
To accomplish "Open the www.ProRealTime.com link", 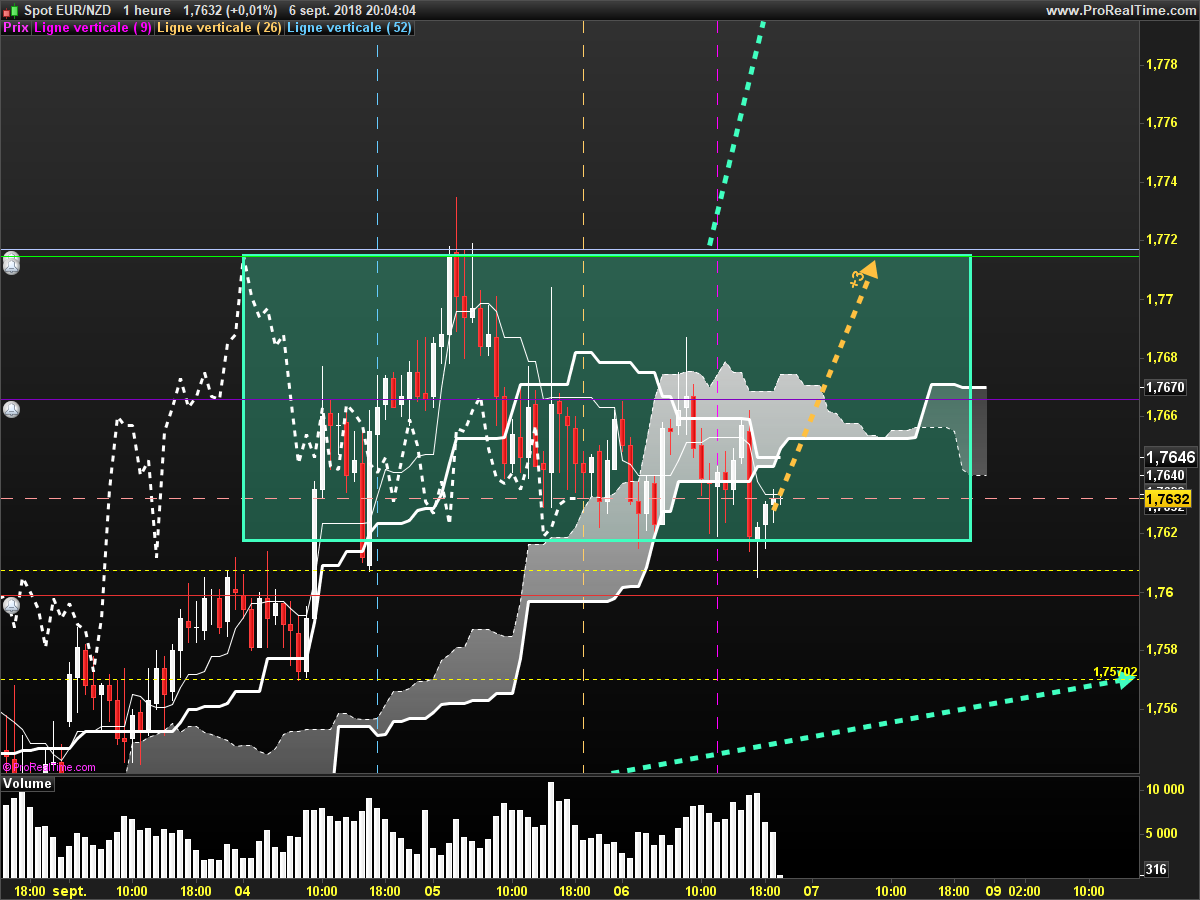I will (1120, 10).
